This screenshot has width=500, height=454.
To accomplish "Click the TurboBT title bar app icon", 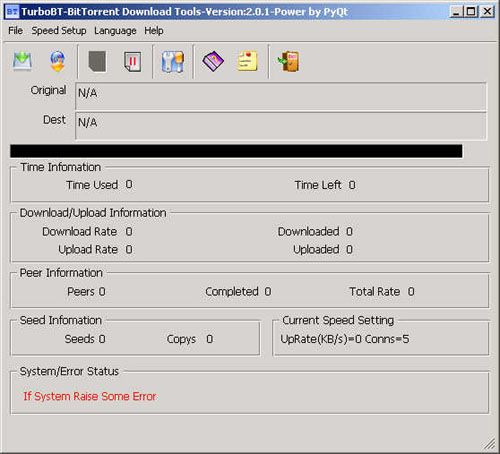I will tap(12, 12).
